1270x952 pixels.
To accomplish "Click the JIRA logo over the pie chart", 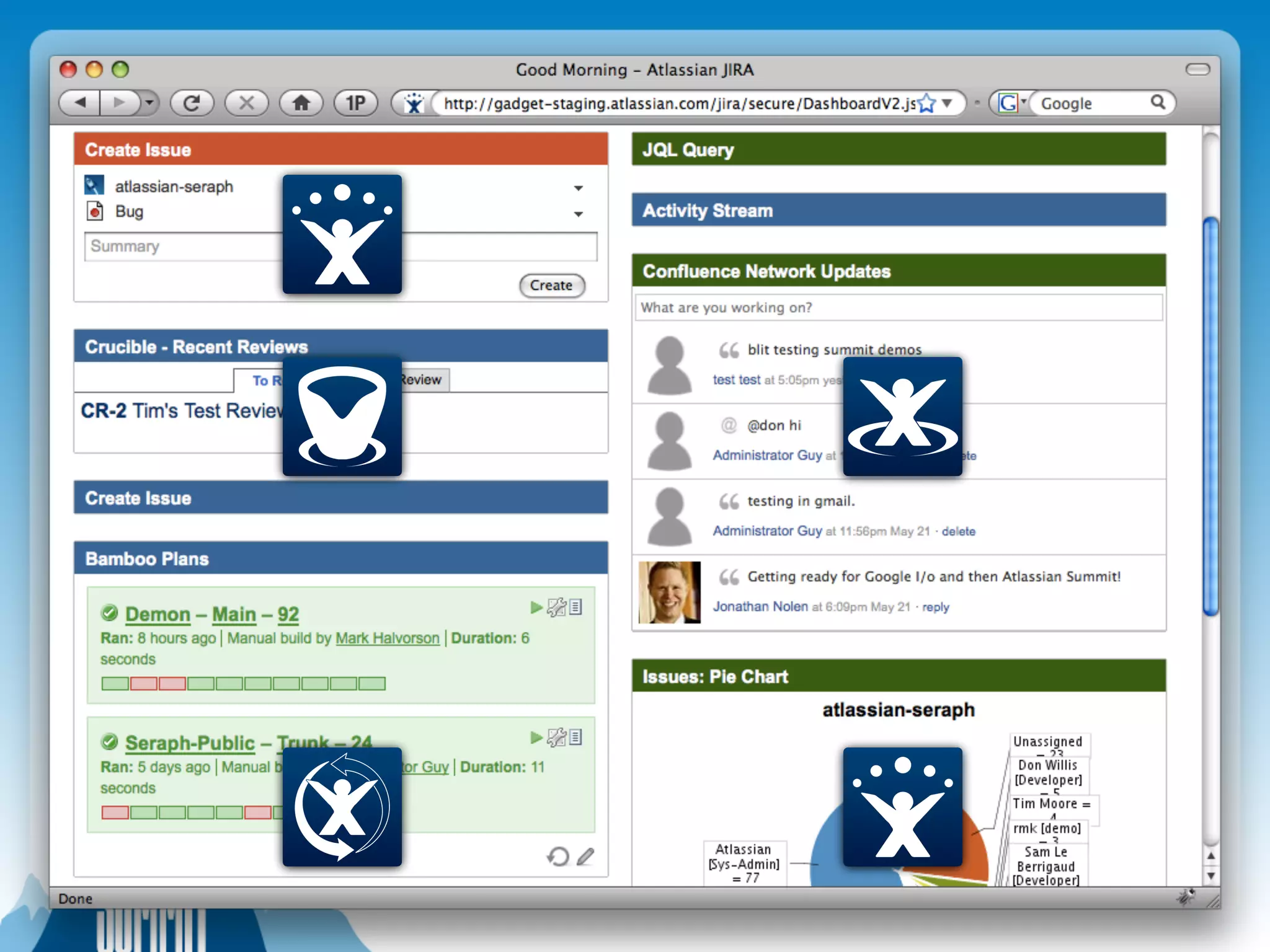I will coord(903,807).
